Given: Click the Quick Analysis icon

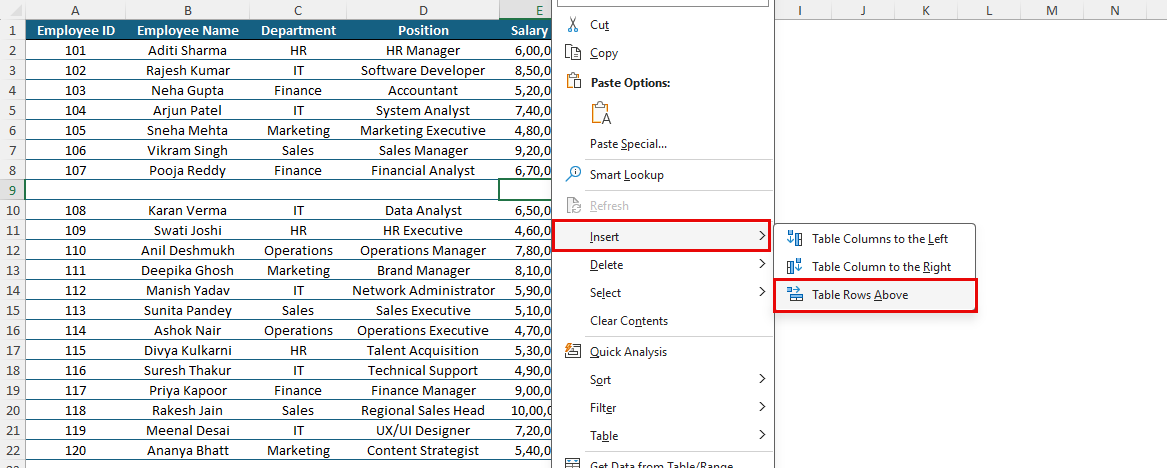Looking at the screenshot, I should [x=572, y=351].
